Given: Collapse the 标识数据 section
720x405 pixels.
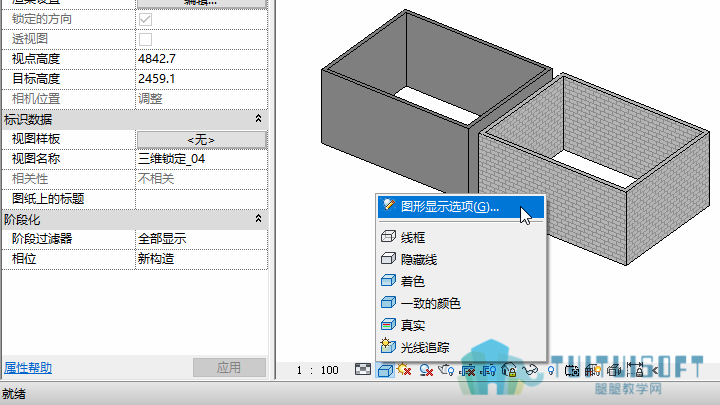Looking at the screenshot, I should pos(259,119).
